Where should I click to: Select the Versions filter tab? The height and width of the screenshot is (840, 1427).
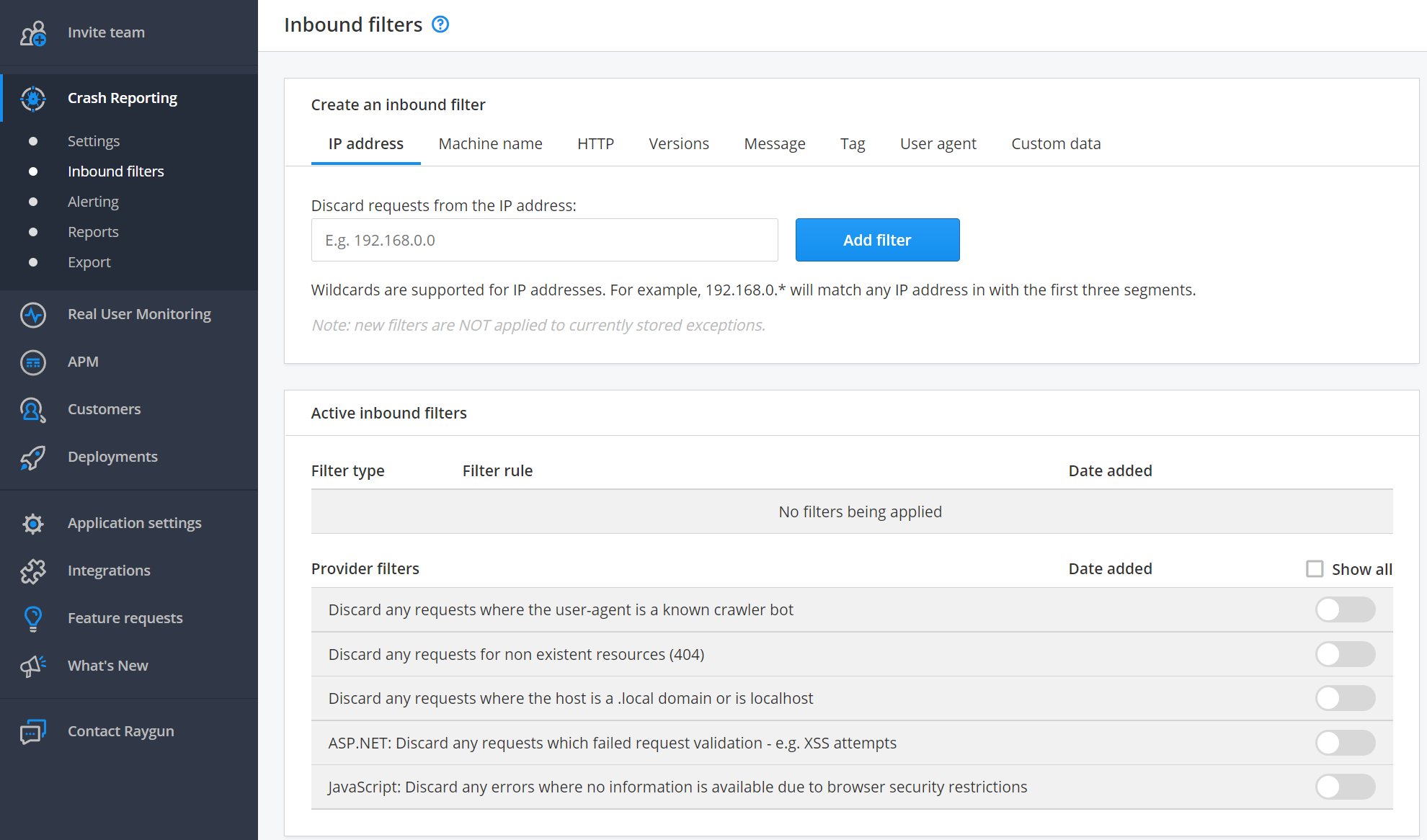coord(678,143)
